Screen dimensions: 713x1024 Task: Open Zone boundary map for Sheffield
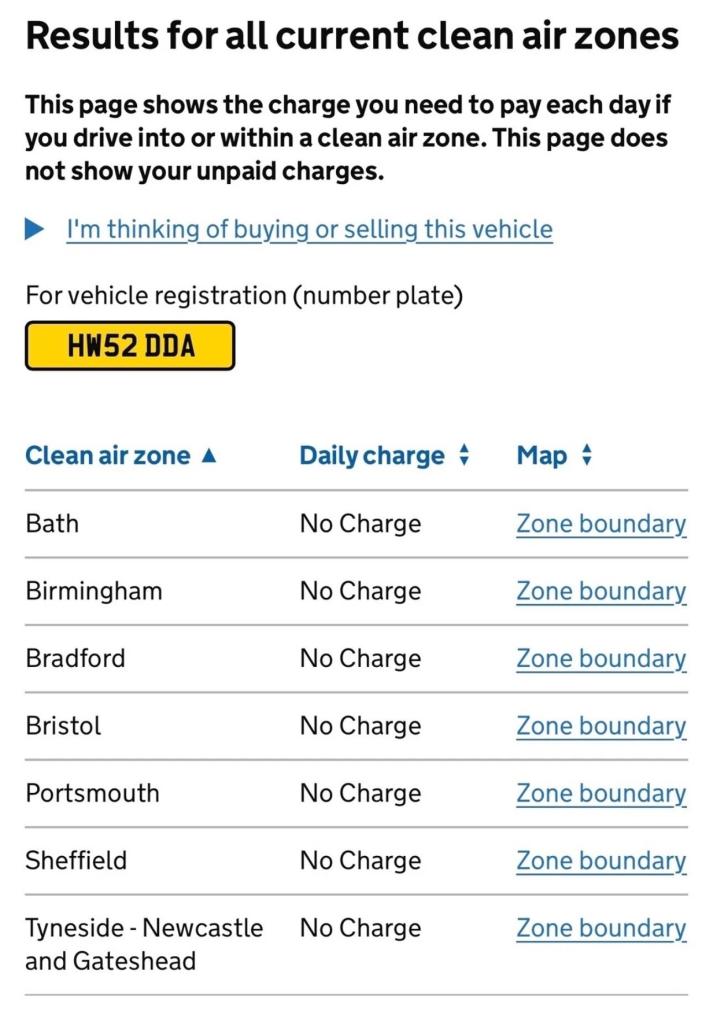tap(601, 861)
